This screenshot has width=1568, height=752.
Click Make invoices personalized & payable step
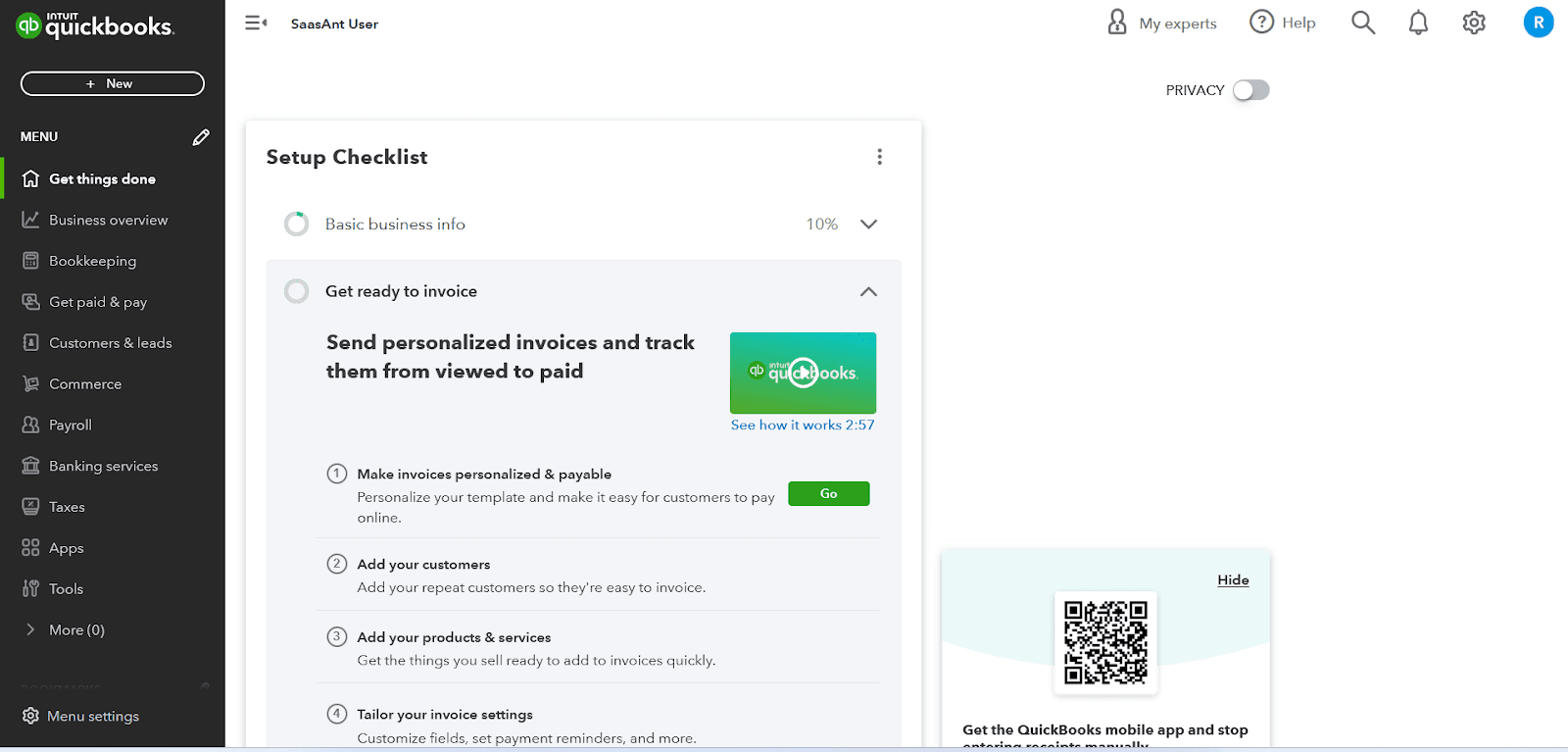pyautogui.click(x=484, y=474)
